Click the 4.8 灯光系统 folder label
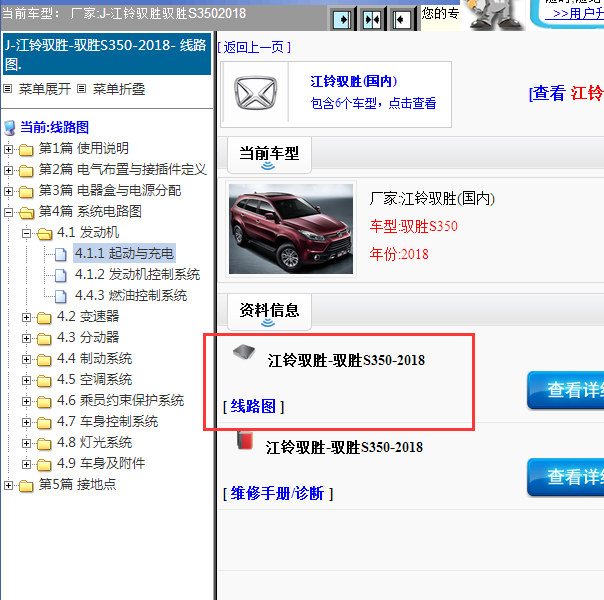The image size is (604, 600). coord(94,442)
